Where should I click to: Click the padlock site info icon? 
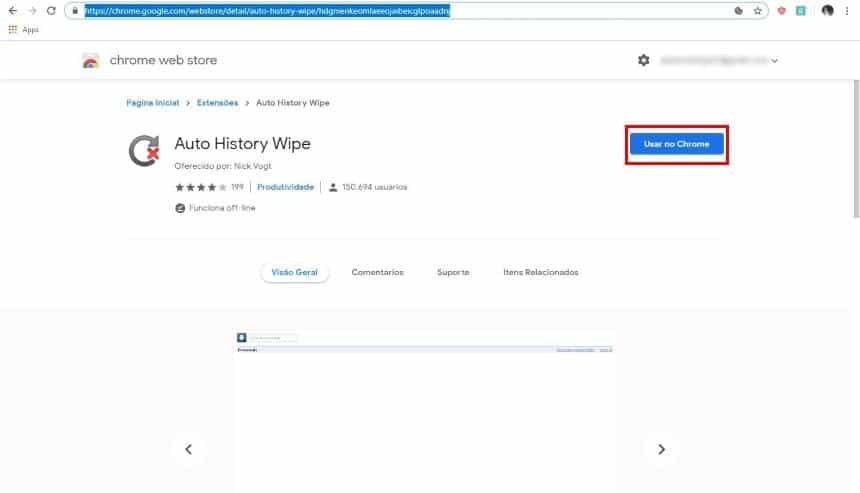pyautogui.click(x=75, y=11)
